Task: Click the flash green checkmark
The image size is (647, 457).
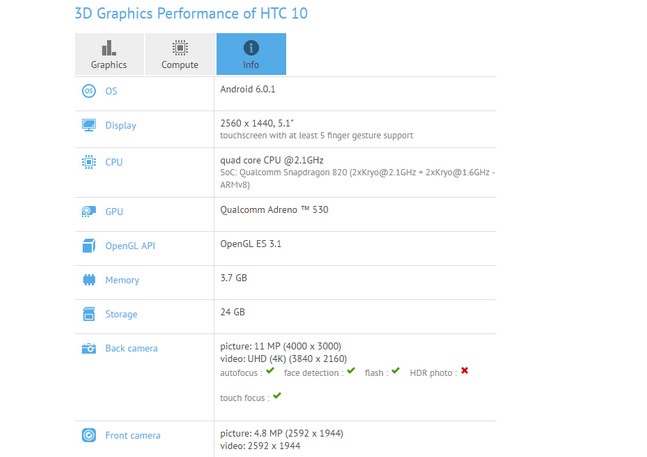Action: coord(396,371)
